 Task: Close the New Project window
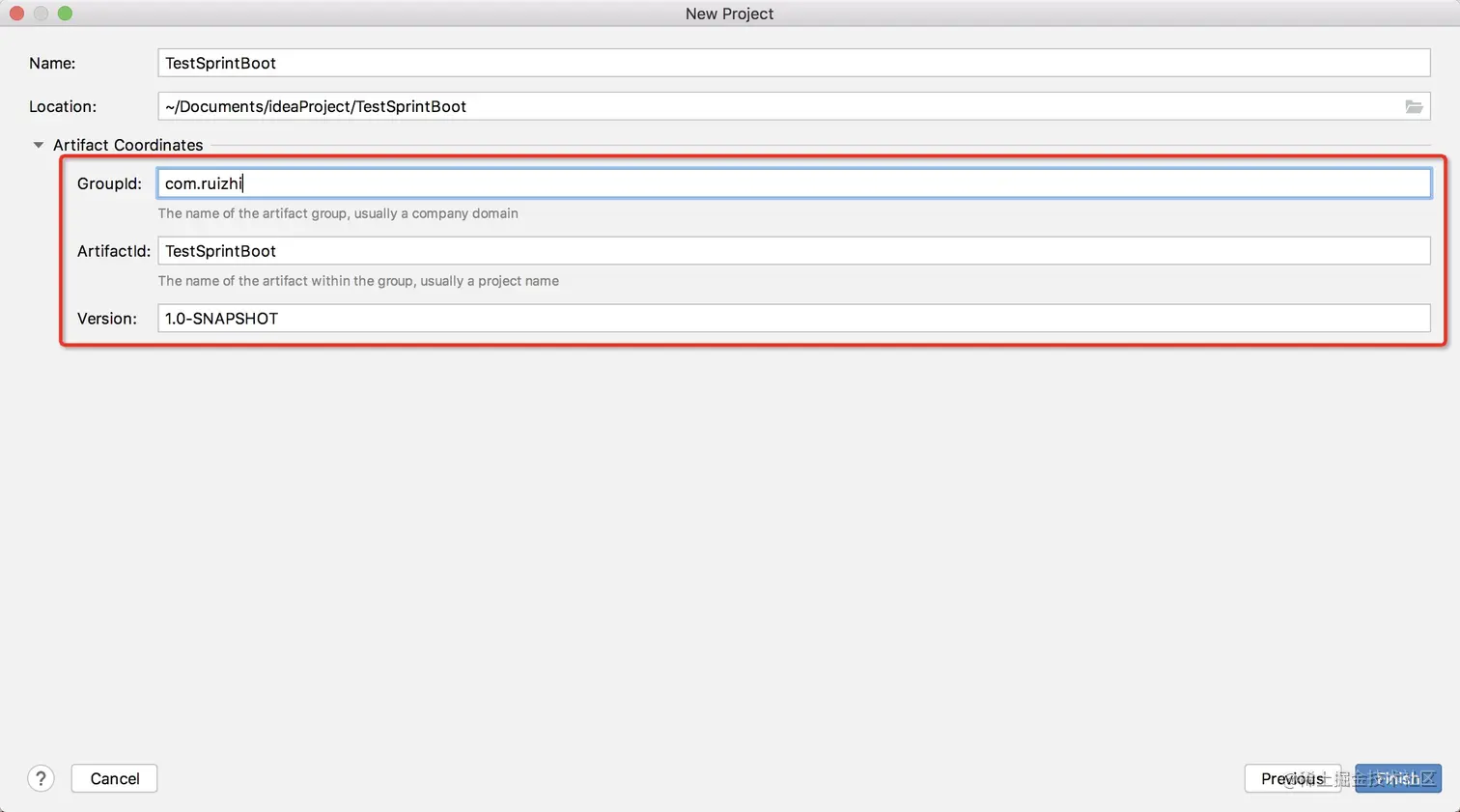click(16, 14)
